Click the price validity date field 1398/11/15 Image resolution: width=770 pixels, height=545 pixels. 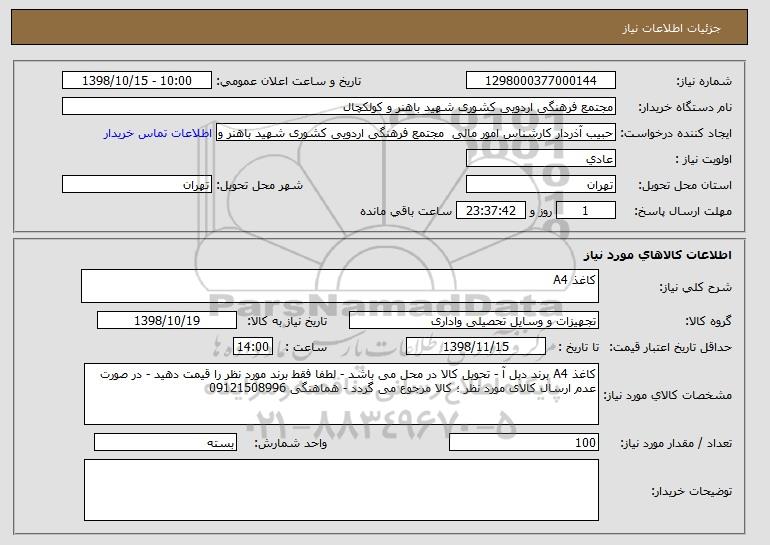pos(476,347)
